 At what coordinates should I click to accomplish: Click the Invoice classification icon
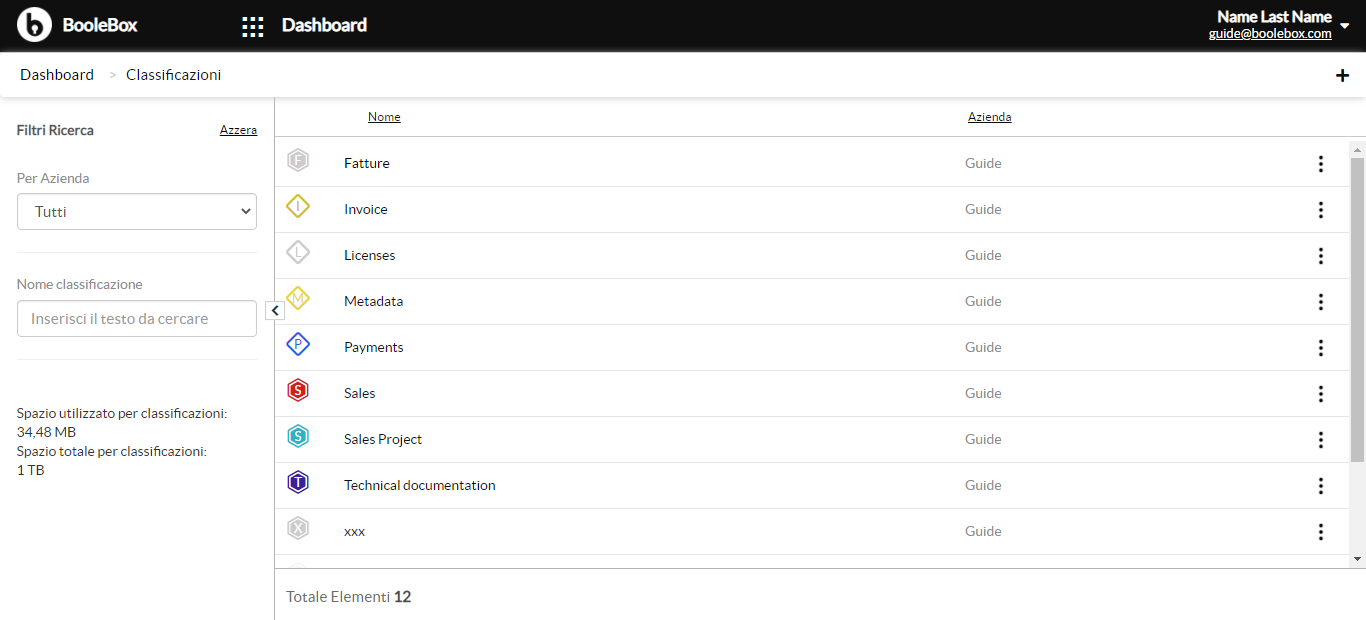tap(297, 206)
